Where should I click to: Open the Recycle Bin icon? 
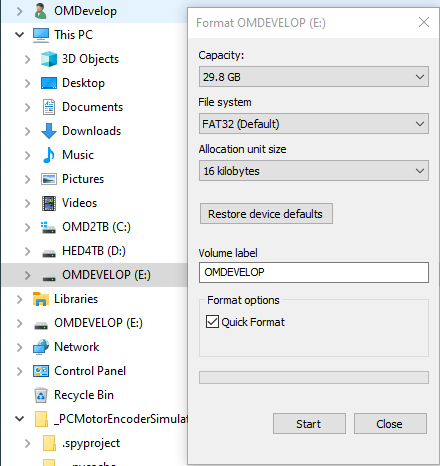click(x=41, y=395)
